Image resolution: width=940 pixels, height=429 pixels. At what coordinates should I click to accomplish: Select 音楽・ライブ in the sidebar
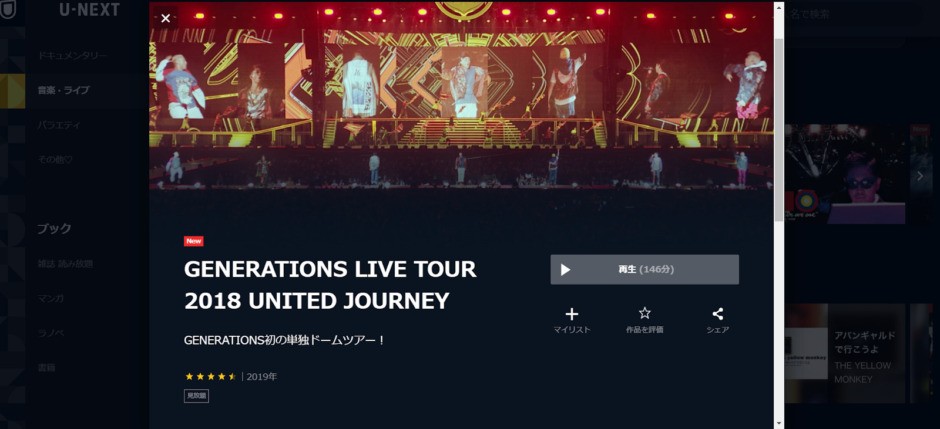tap(64, 90)
